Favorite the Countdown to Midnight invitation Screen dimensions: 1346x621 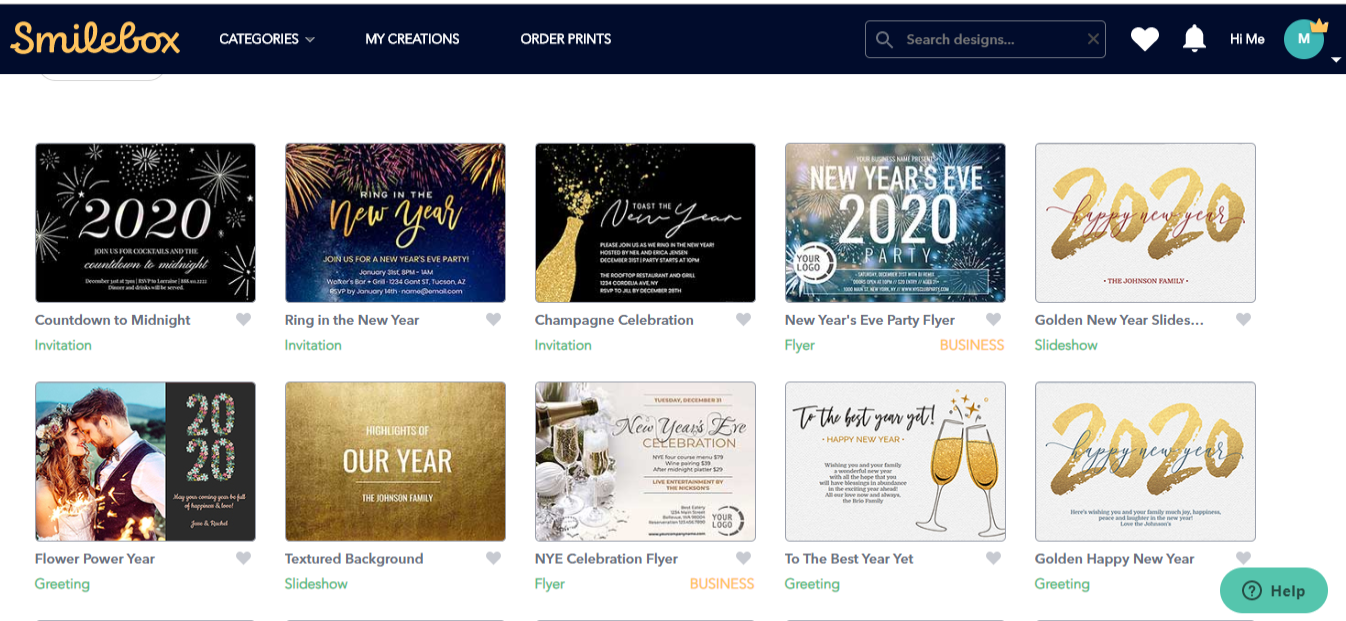[x=243, y=320]
